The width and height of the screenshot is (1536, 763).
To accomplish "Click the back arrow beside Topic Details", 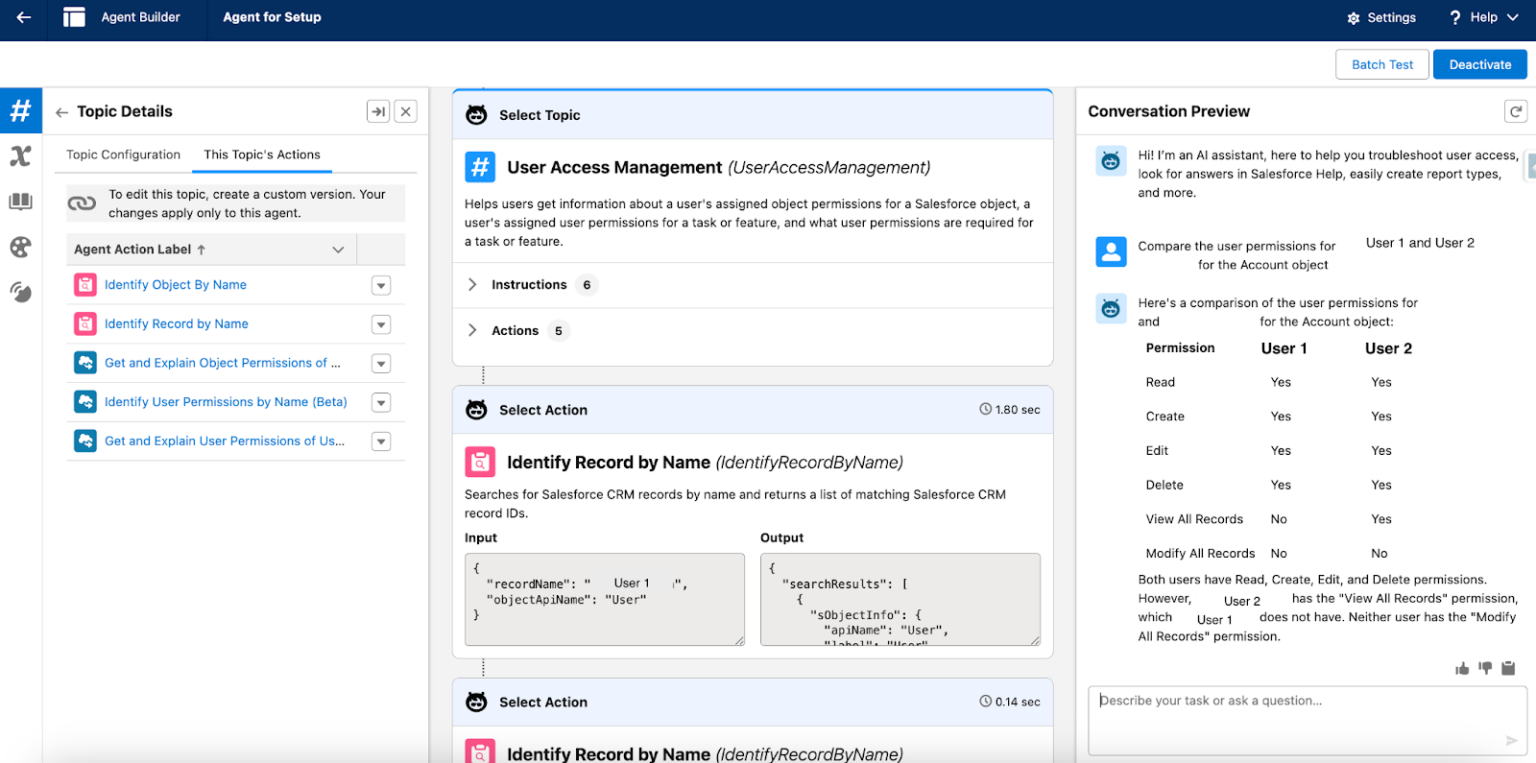I will [62, 112].
